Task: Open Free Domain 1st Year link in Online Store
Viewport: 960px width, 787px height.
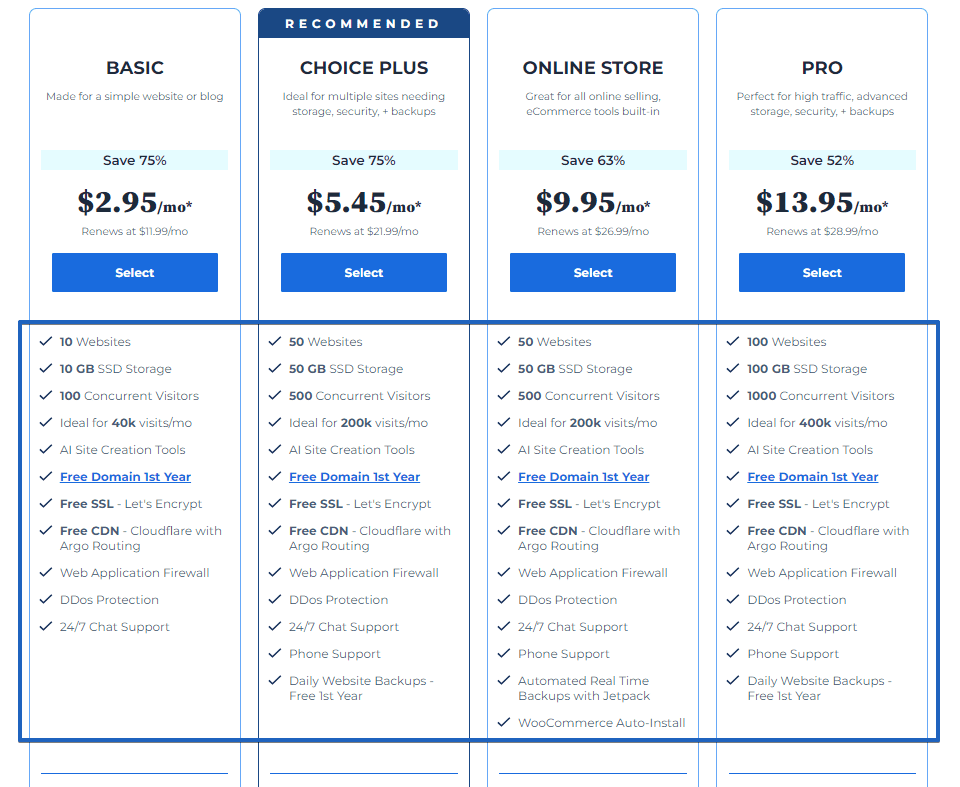Action: coord(583,476)
